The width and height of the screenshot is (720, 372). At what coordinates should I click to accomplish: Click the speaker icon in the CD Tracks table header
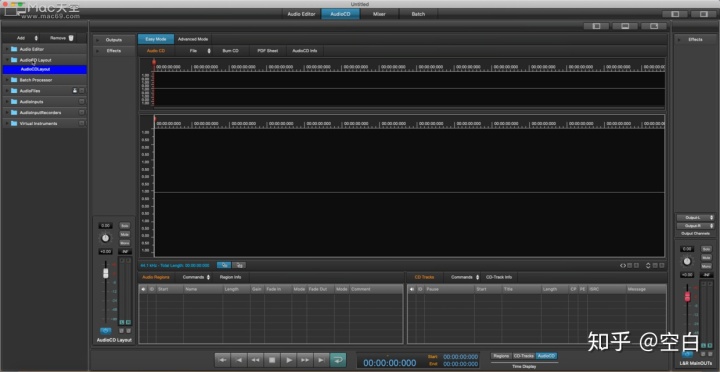pos(411,289)
